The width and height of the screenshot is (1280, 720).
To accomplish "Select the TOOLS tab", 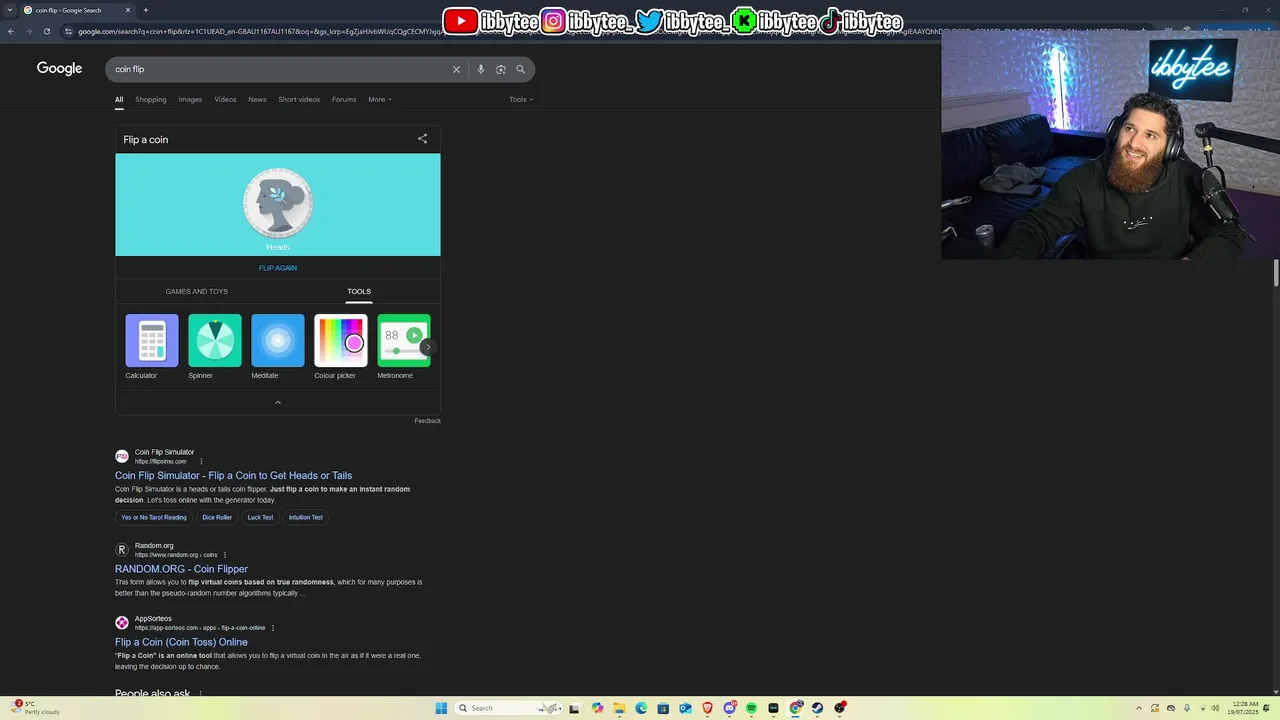I will [359, 291].
